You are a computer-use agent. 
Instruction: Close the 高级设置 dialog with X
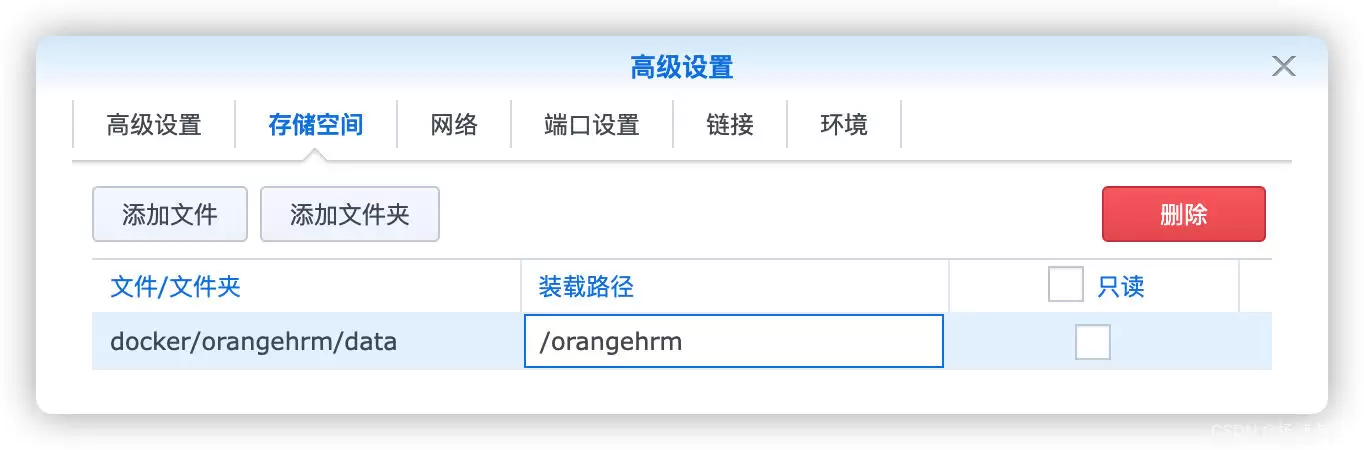(x=1283, y=67)
